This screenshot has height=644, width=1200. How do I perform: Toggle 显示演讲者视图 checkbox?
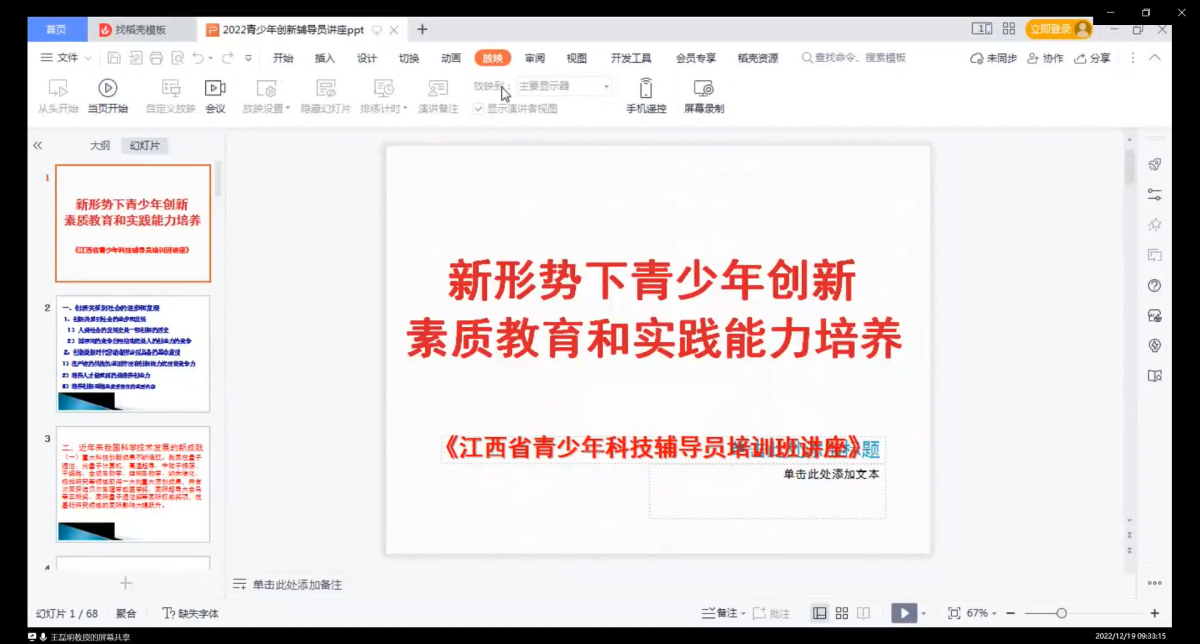point(478,108)
